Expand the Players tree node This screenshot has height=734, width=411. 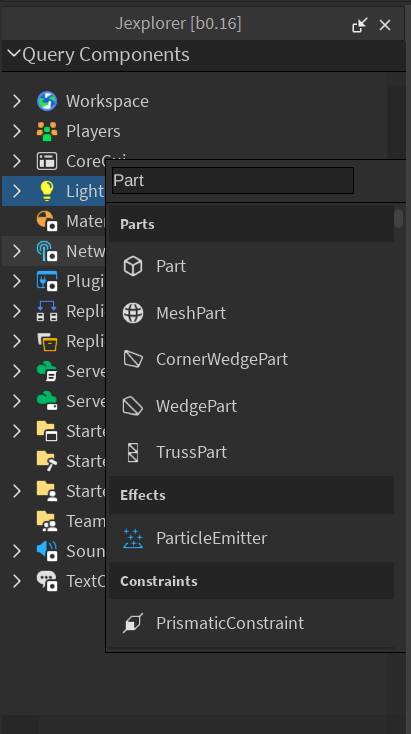point(17,131)
